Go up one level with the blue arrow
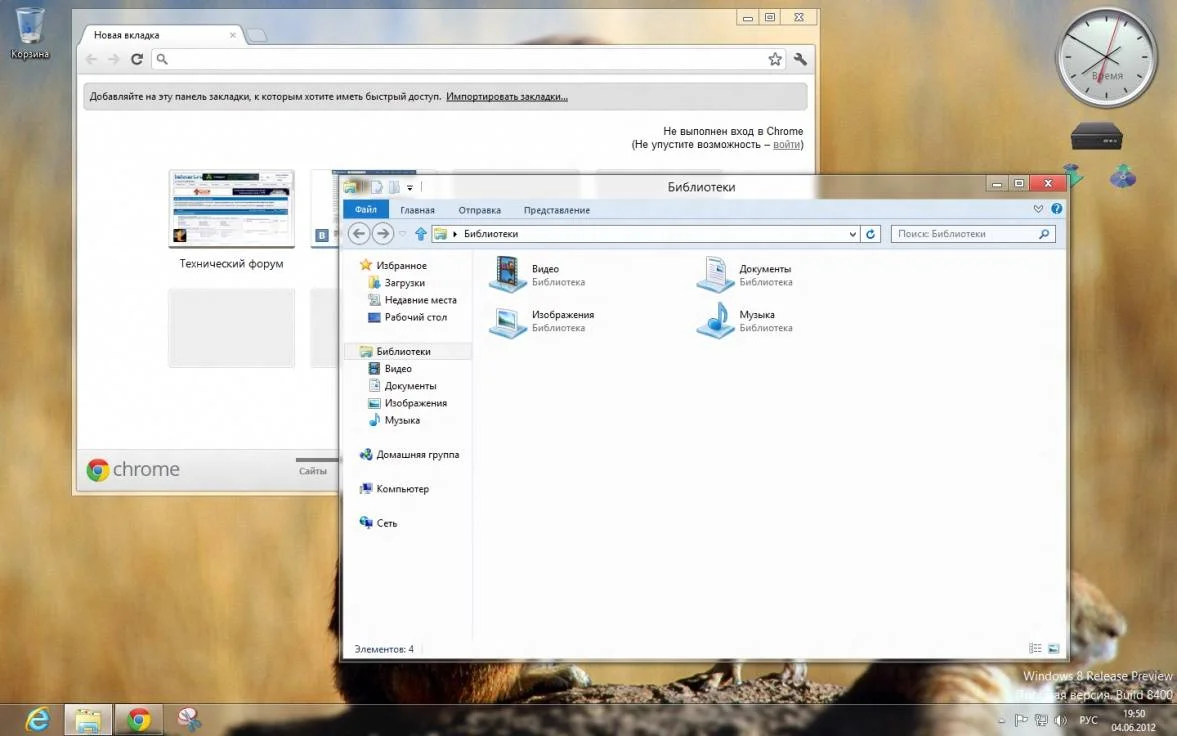1177x736 pixels. point(420,234)
